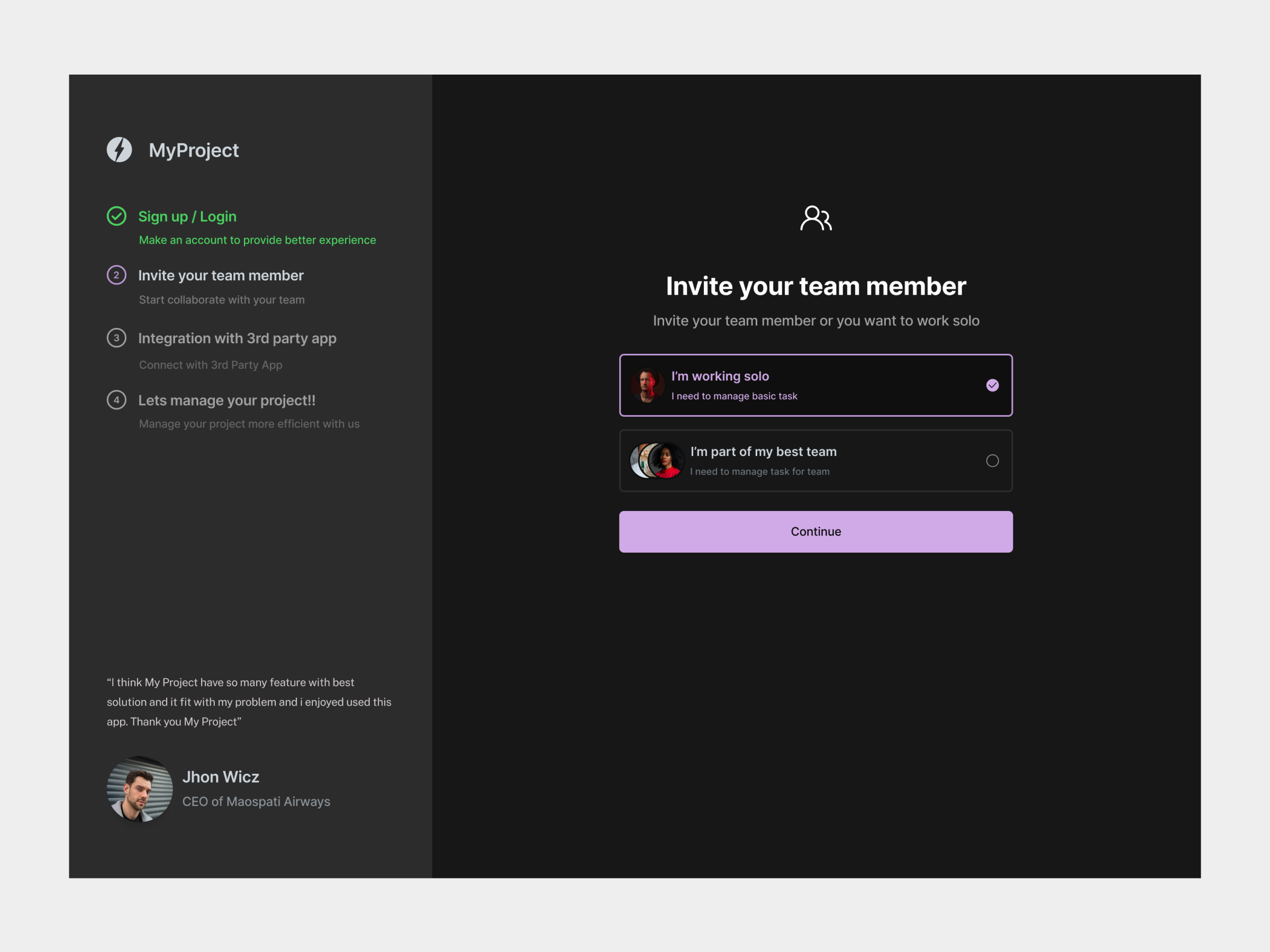Click the solo user avatar thumbnail
Screen dimensions: 1270x952
(x=648, y=385)
